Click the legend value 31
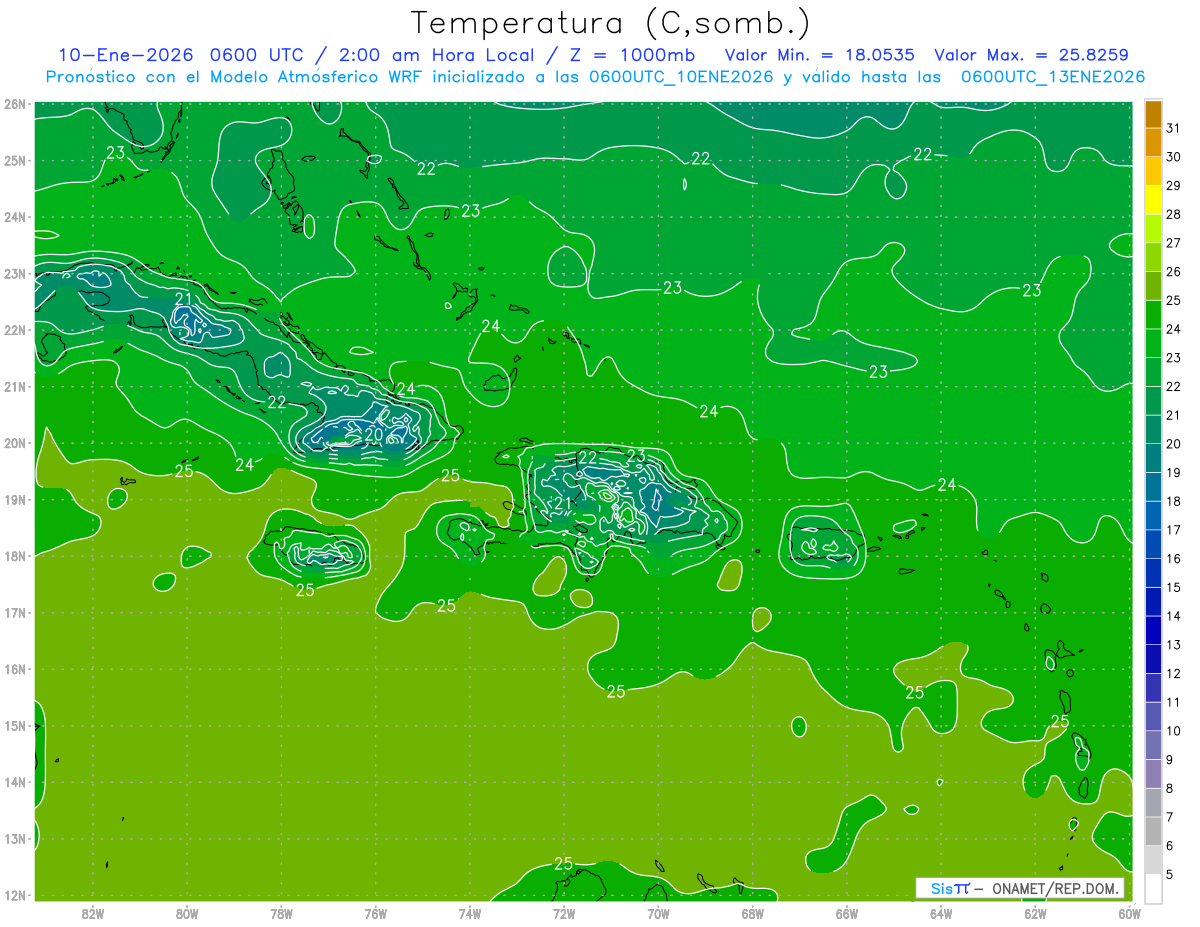 1174,128
